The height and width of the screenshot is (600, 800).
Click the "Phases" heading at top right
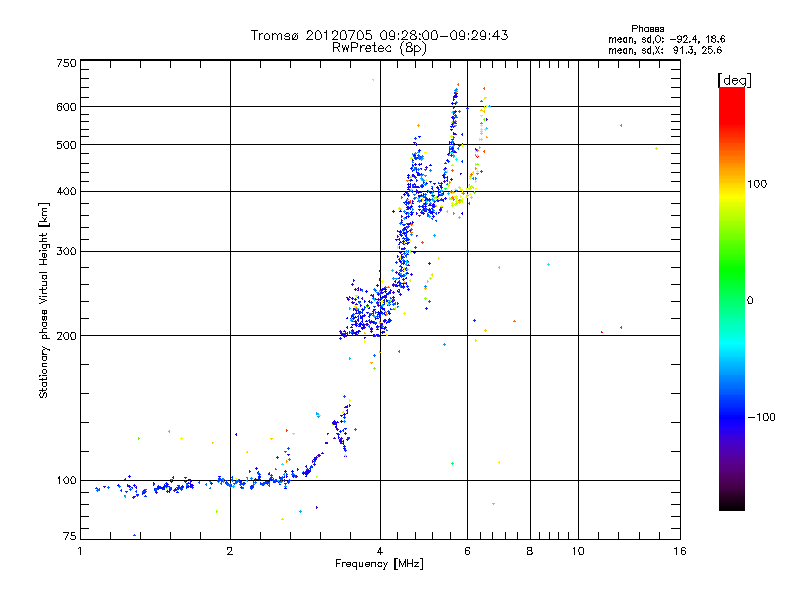647,29
